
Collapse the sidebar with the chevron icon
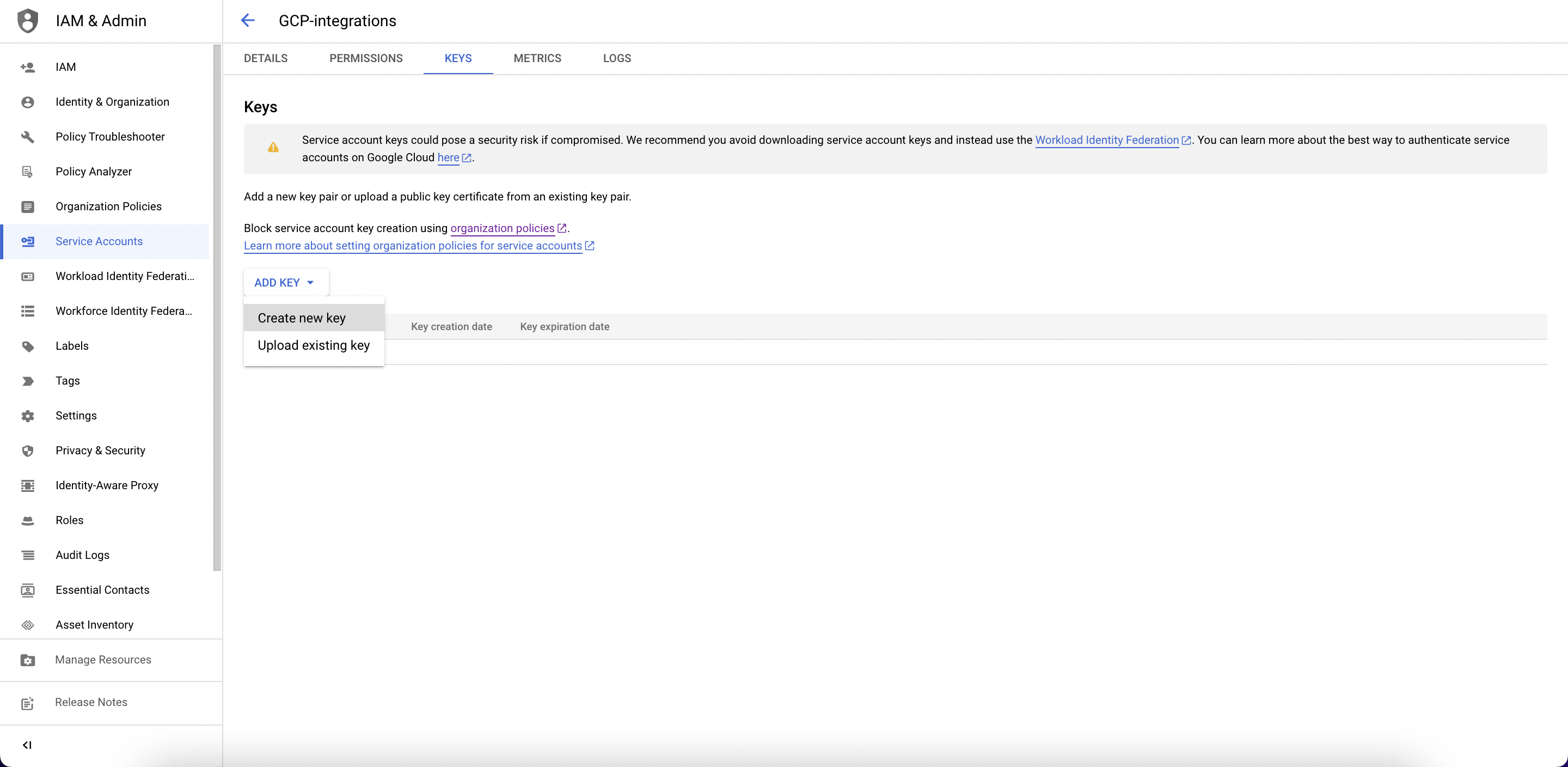[27, 745]
